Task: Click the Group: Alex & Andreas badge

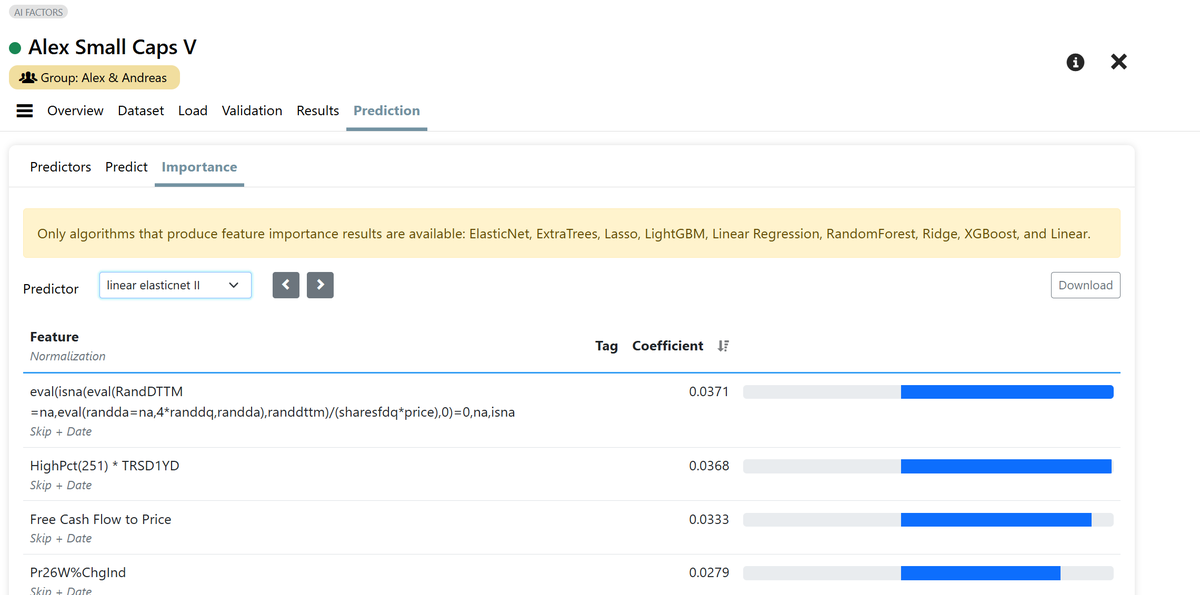Action: (95, 78)
